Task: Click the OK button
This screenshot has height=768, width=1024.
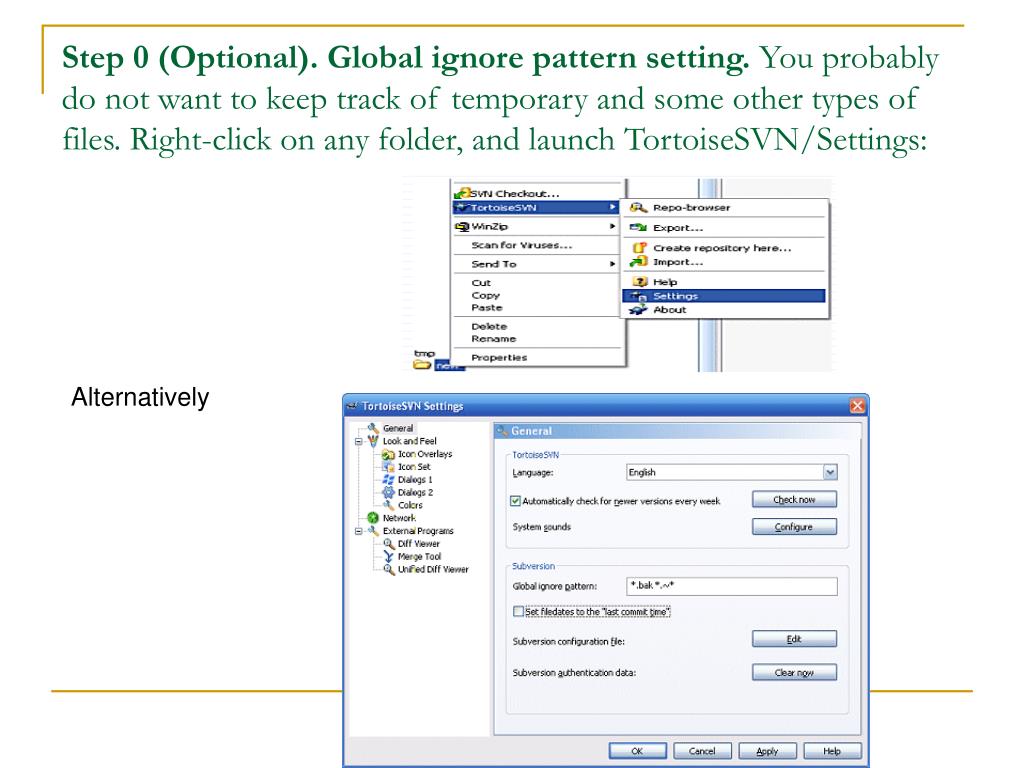Action: click(x=637, y=751)
